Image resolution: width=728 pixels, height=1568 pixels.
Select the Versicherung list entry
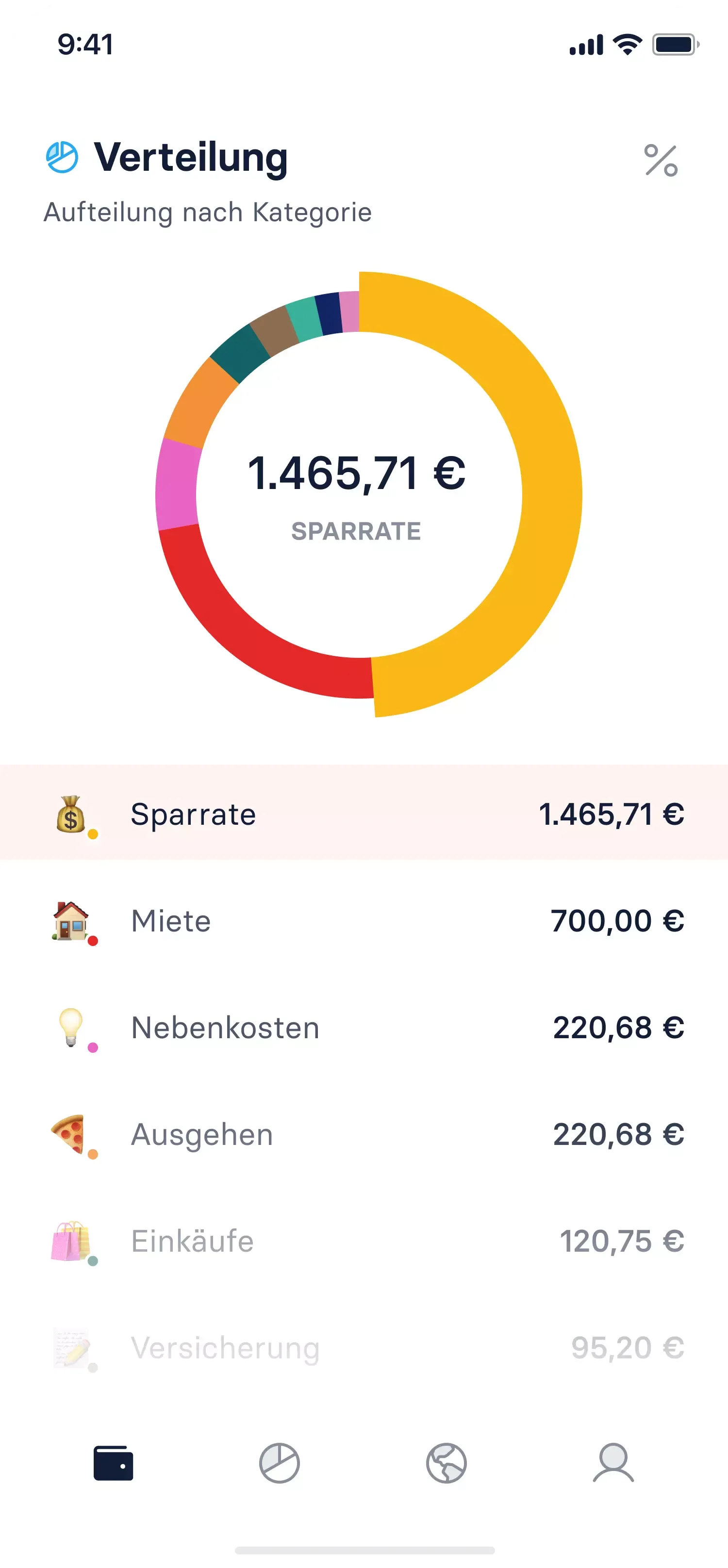tap(364, 1348)
